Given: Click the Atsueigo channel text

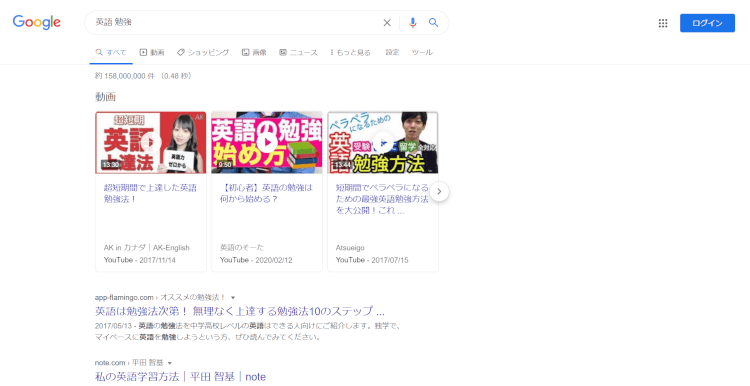Looking at the screenshot, I should coord(350,248).
